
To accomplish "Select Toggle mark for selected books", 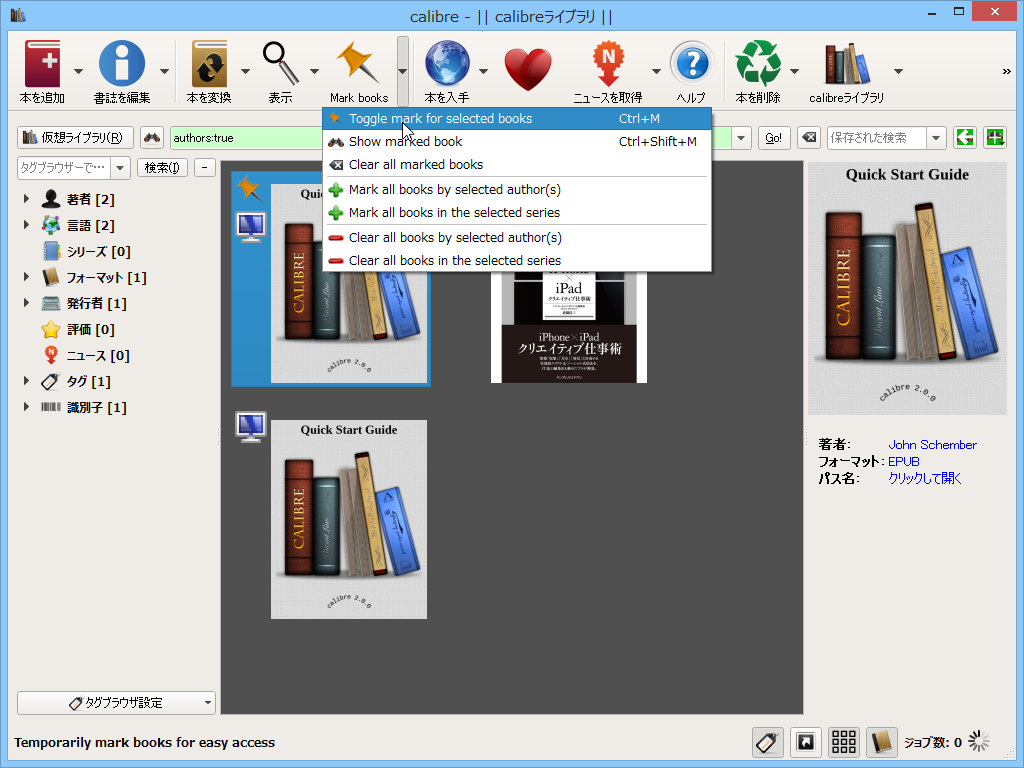I will [517, 118].
